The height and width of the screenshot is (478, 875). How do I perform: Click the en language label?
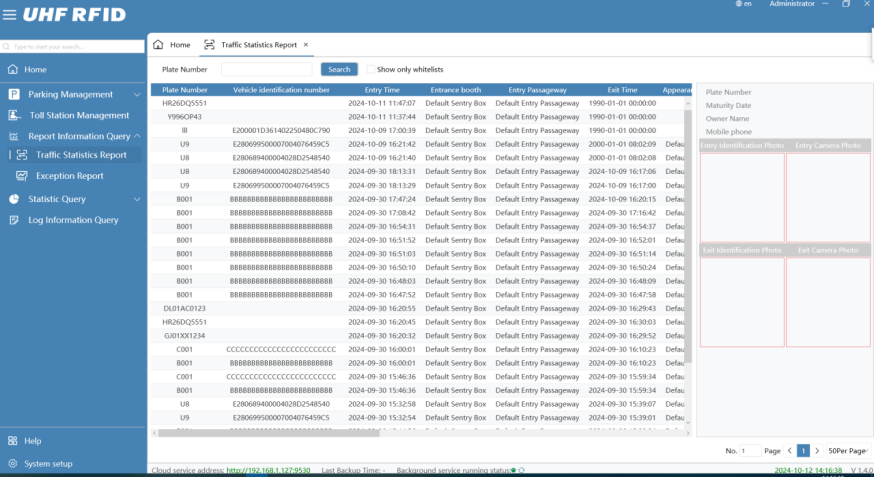748,4
